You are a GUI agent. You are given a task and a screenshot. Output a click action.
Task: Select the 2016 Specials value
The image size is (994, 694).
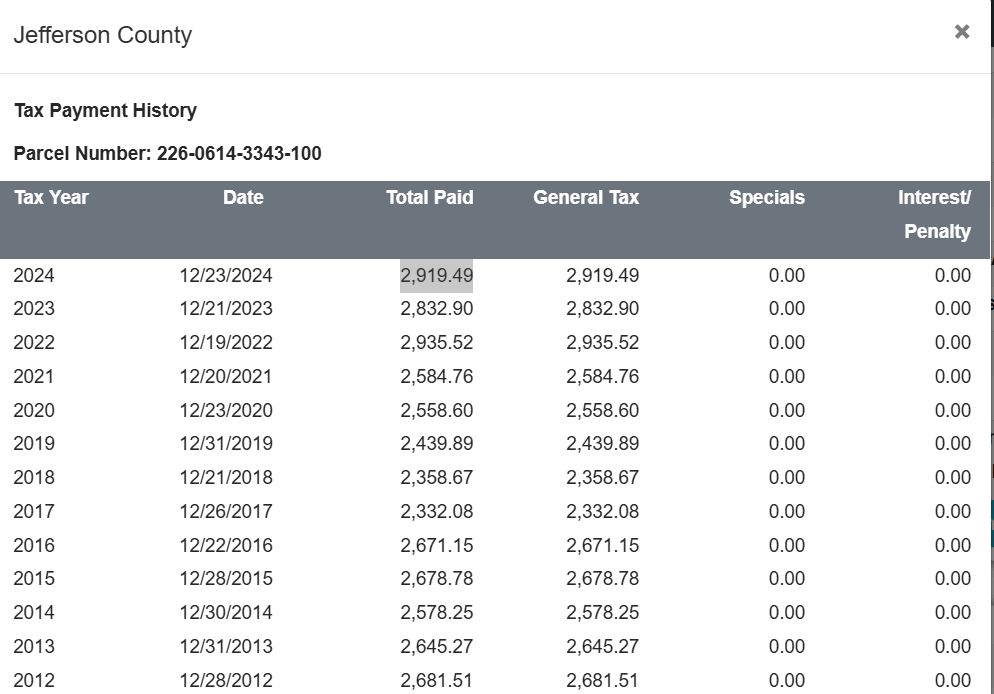787,546
